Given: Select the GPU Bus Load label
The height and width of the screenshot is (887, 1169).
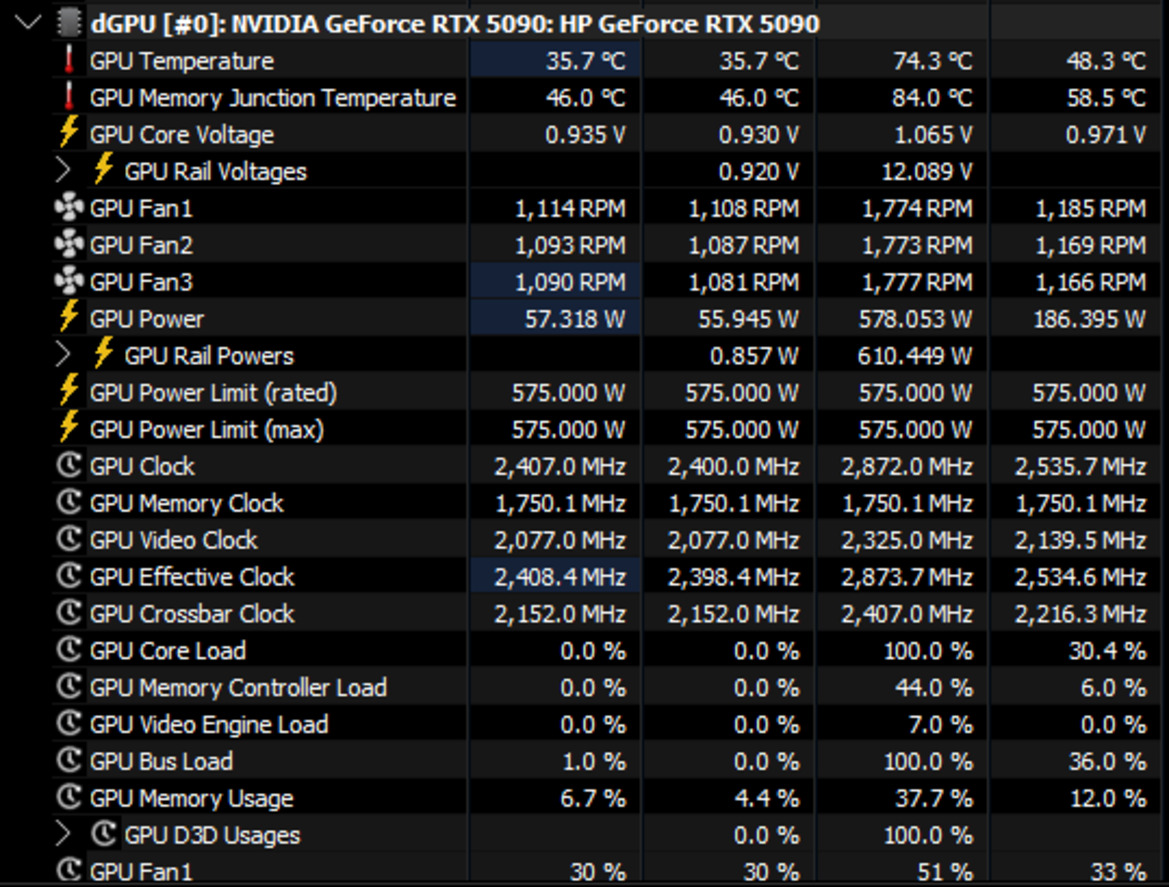Looking at the screenshot, I should click(x=161, y=761).
